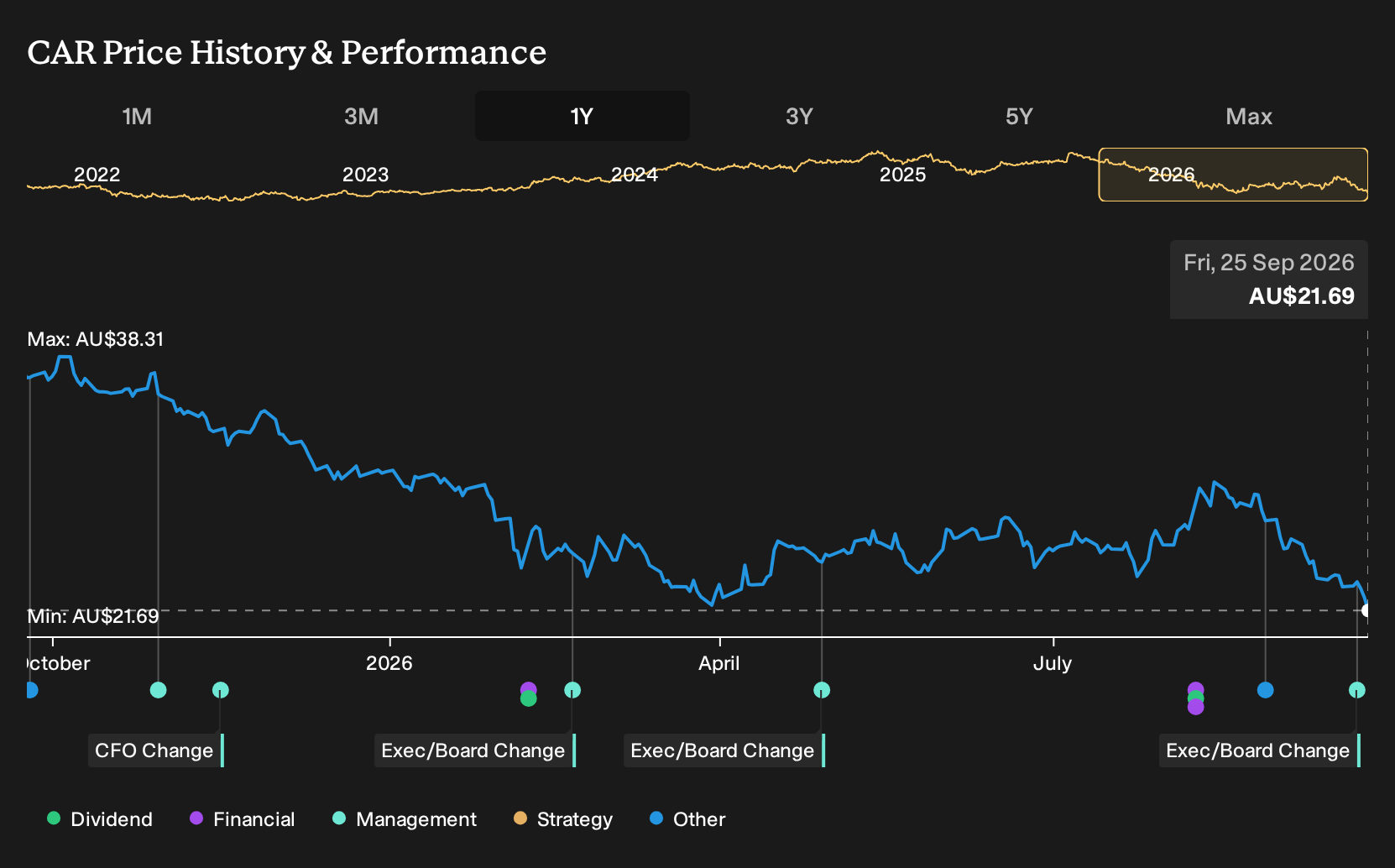Toggle the Dividend legend filter
1395x868 pixels.
pos(100,819)
